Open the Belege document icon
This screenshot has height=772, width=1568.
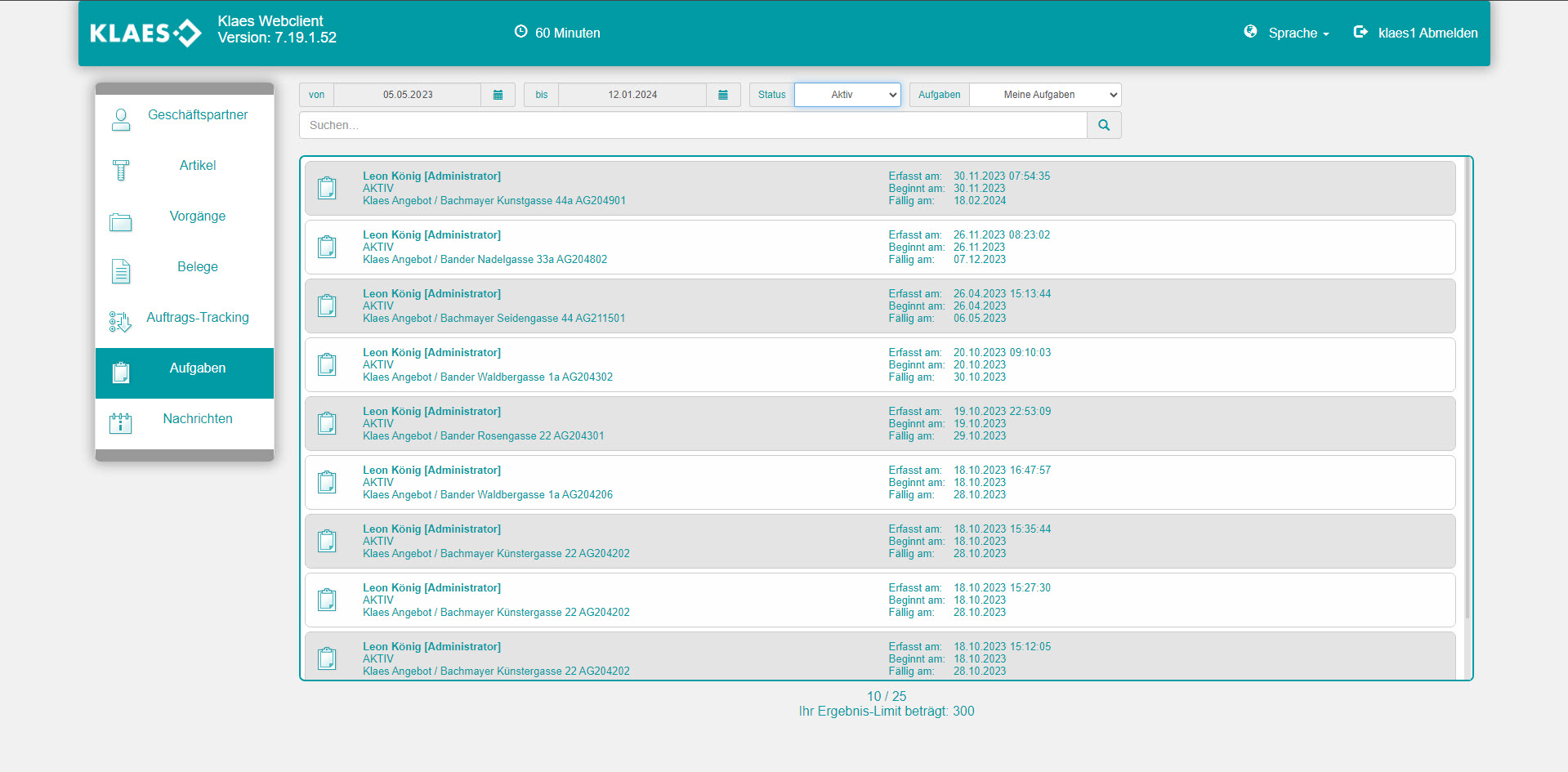click(x=121, y=271)
